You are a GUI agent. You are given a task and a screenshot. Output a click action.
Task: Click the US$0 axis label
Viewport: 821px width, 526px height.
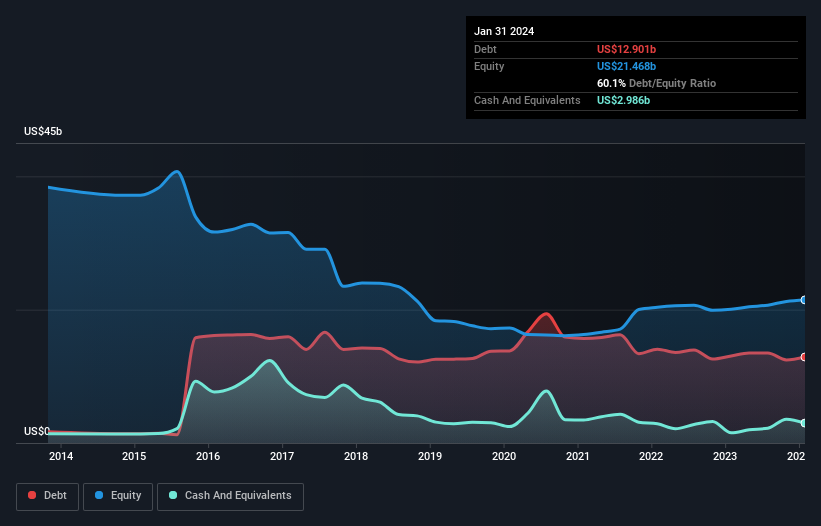click(x=37, y=431)
